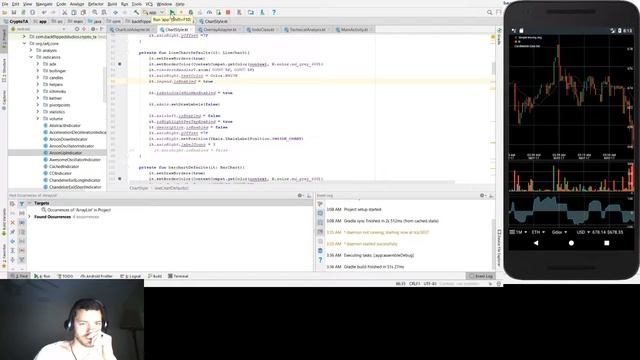Click the Build tool window button at bottom
The image size is (640, 360).
coord(155,276)
